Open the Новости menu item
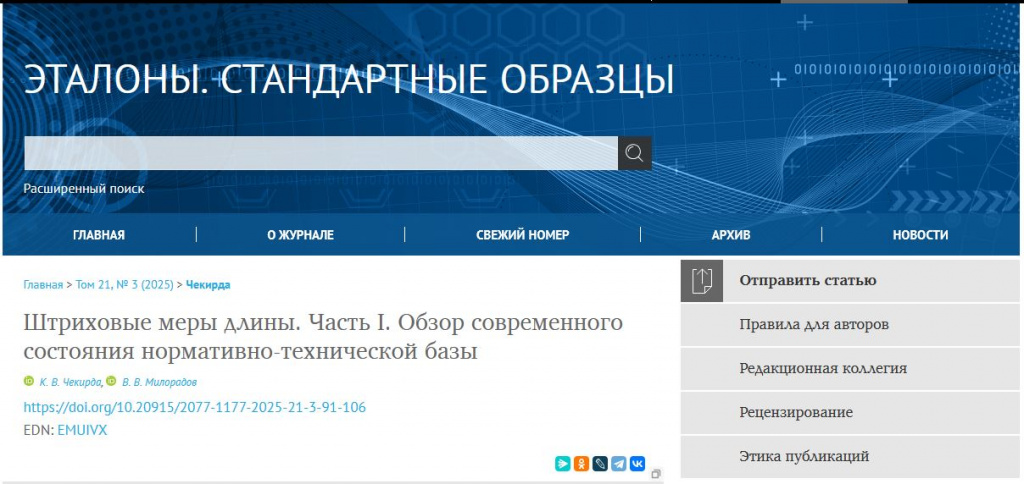 click(x=921, y=235)
